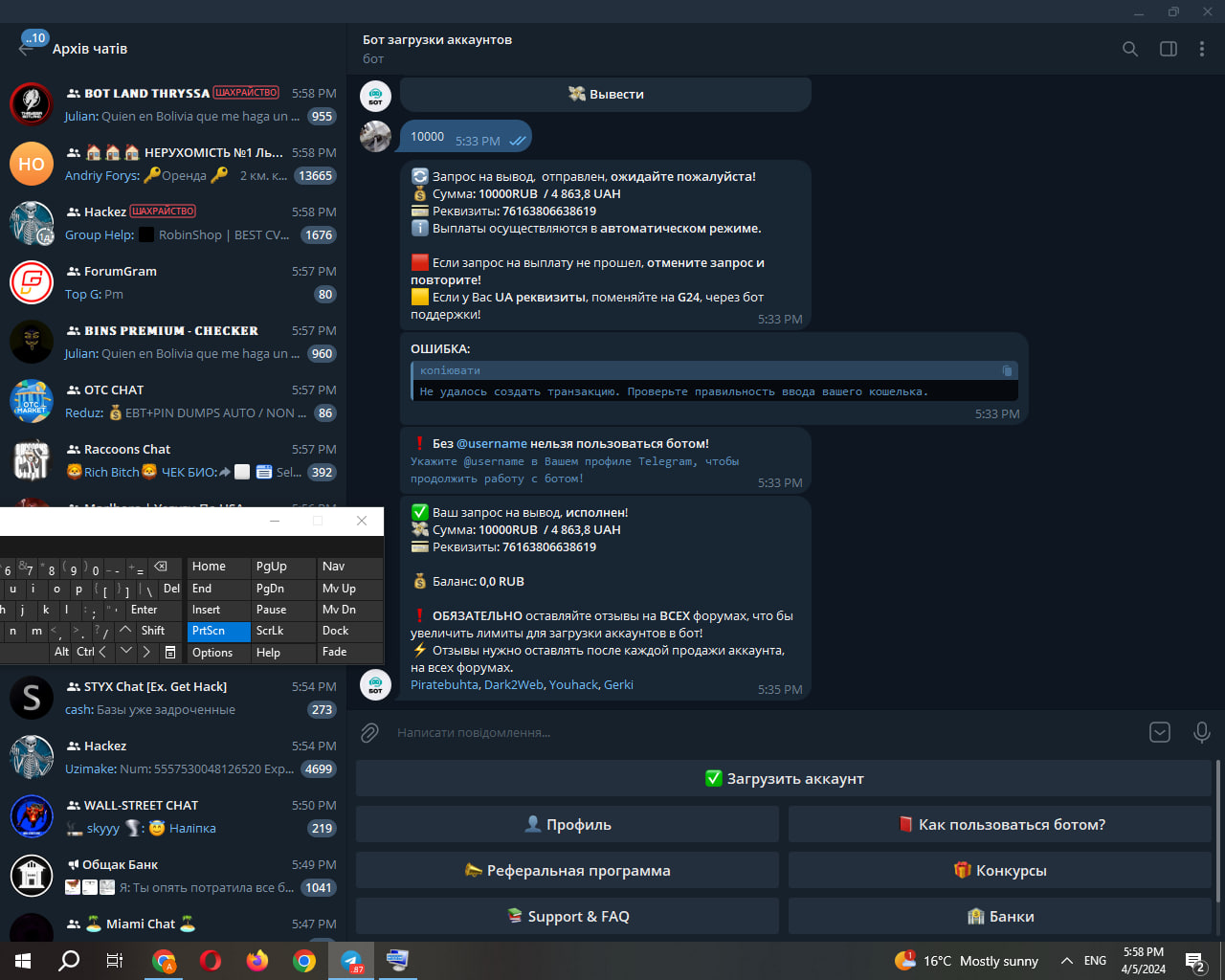
Task: Open the ENG language switcher in taskbar
Action: click(x=1095, y=961)
